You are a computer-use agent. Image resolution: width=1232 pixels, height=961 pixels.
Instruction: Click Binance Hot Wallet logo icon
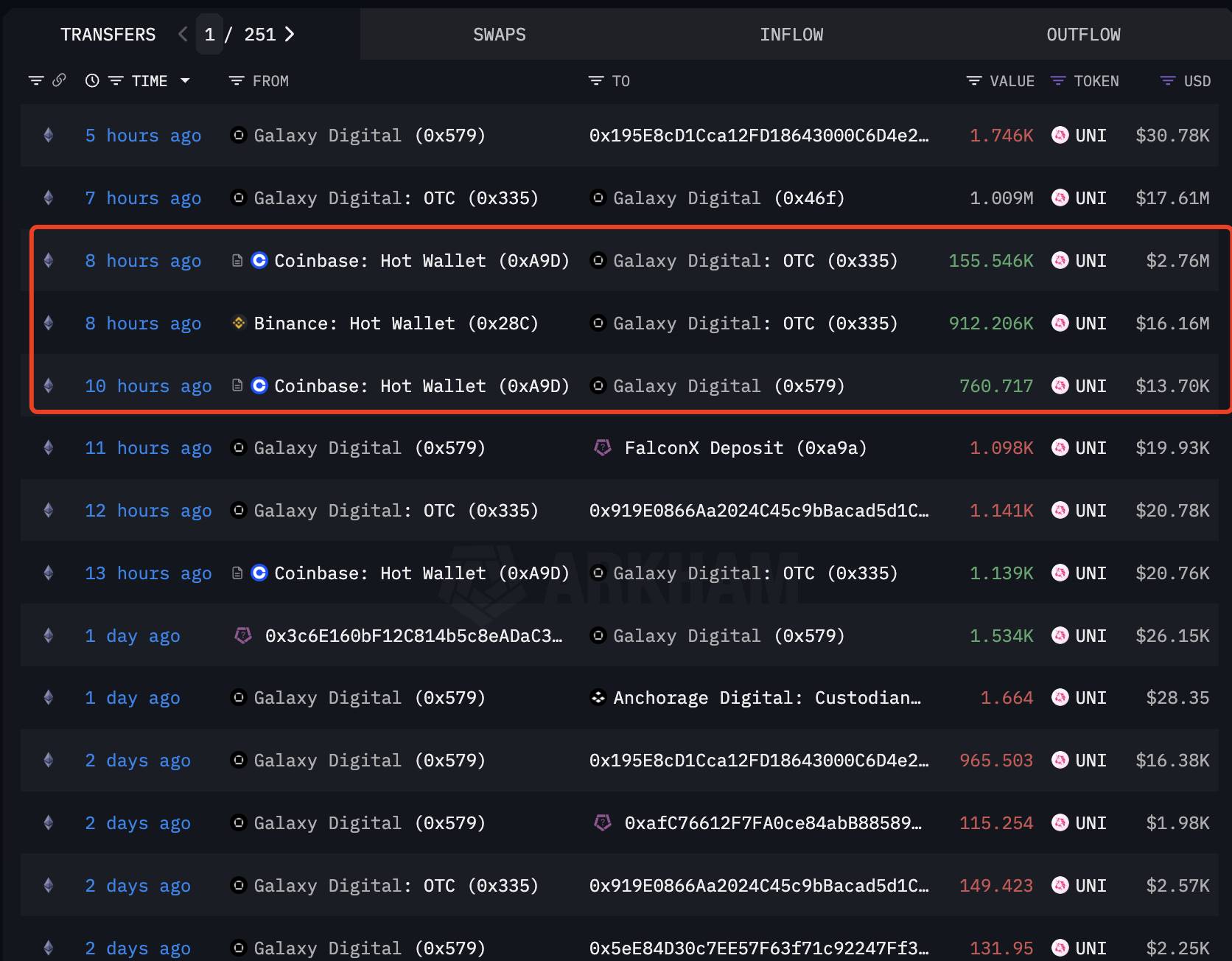238,323
